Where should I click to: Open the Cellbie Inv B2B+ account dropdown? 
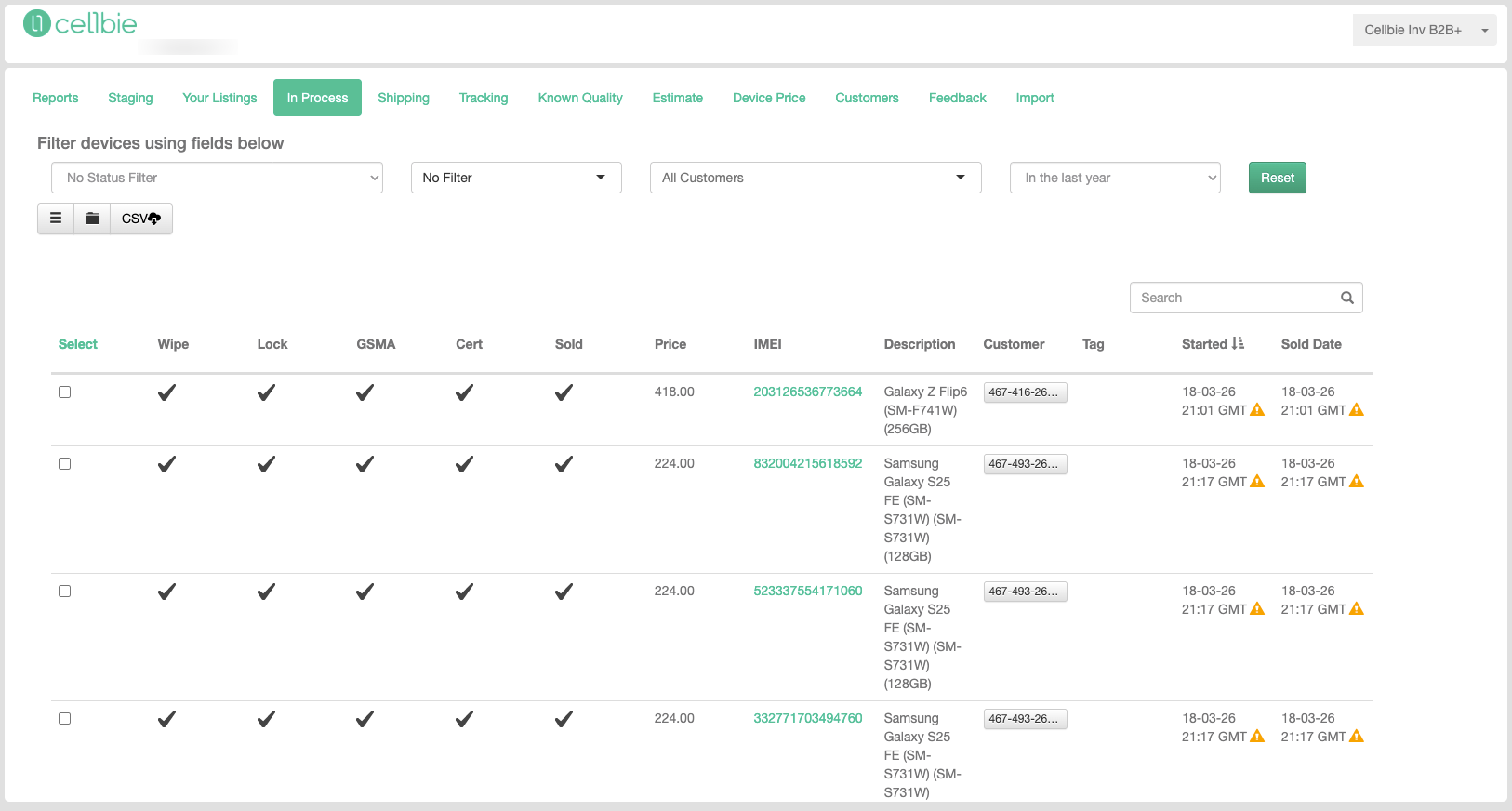pyautogui.click(x=1424, y=30)
